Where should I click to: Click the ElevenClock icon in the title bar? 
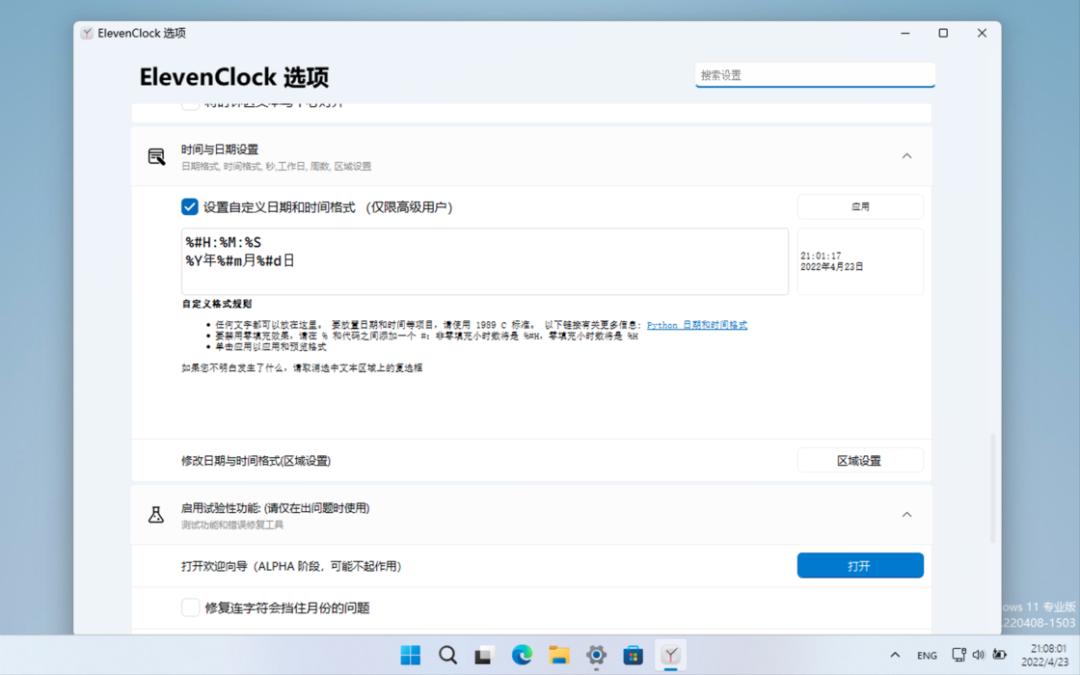coord(87,33)
